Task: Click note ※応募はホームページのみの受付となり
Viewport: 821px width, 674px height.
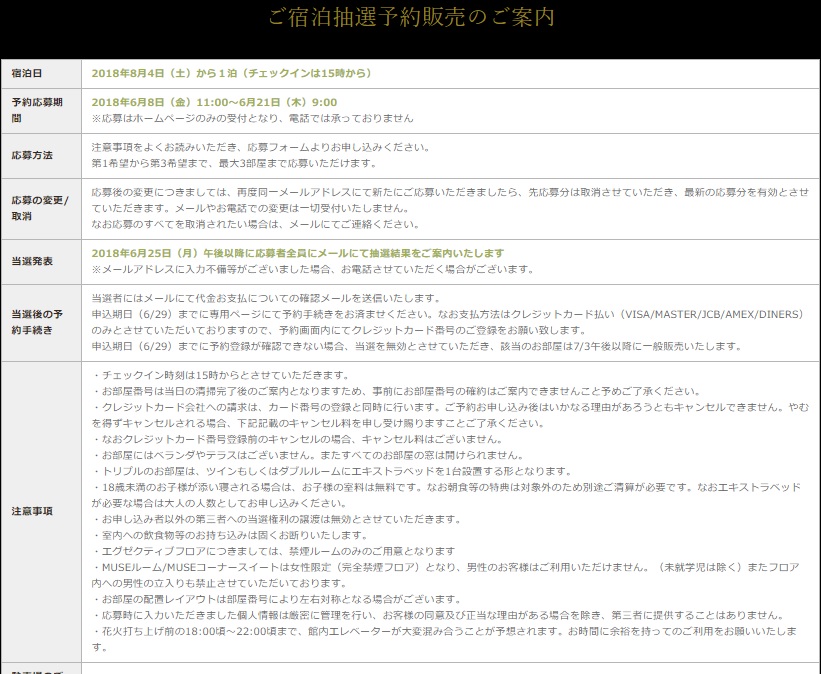Action: pyautogui.click(x=252, y=118)
